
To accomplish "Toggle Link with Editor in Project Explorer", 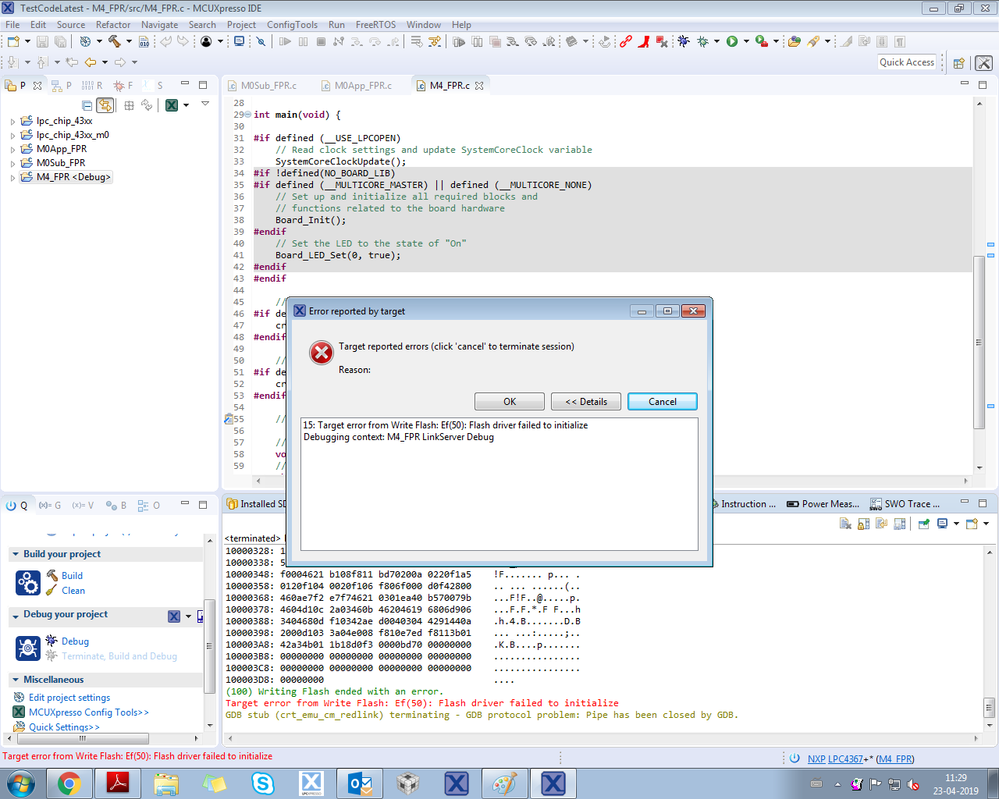I will [x=106, y=105].
